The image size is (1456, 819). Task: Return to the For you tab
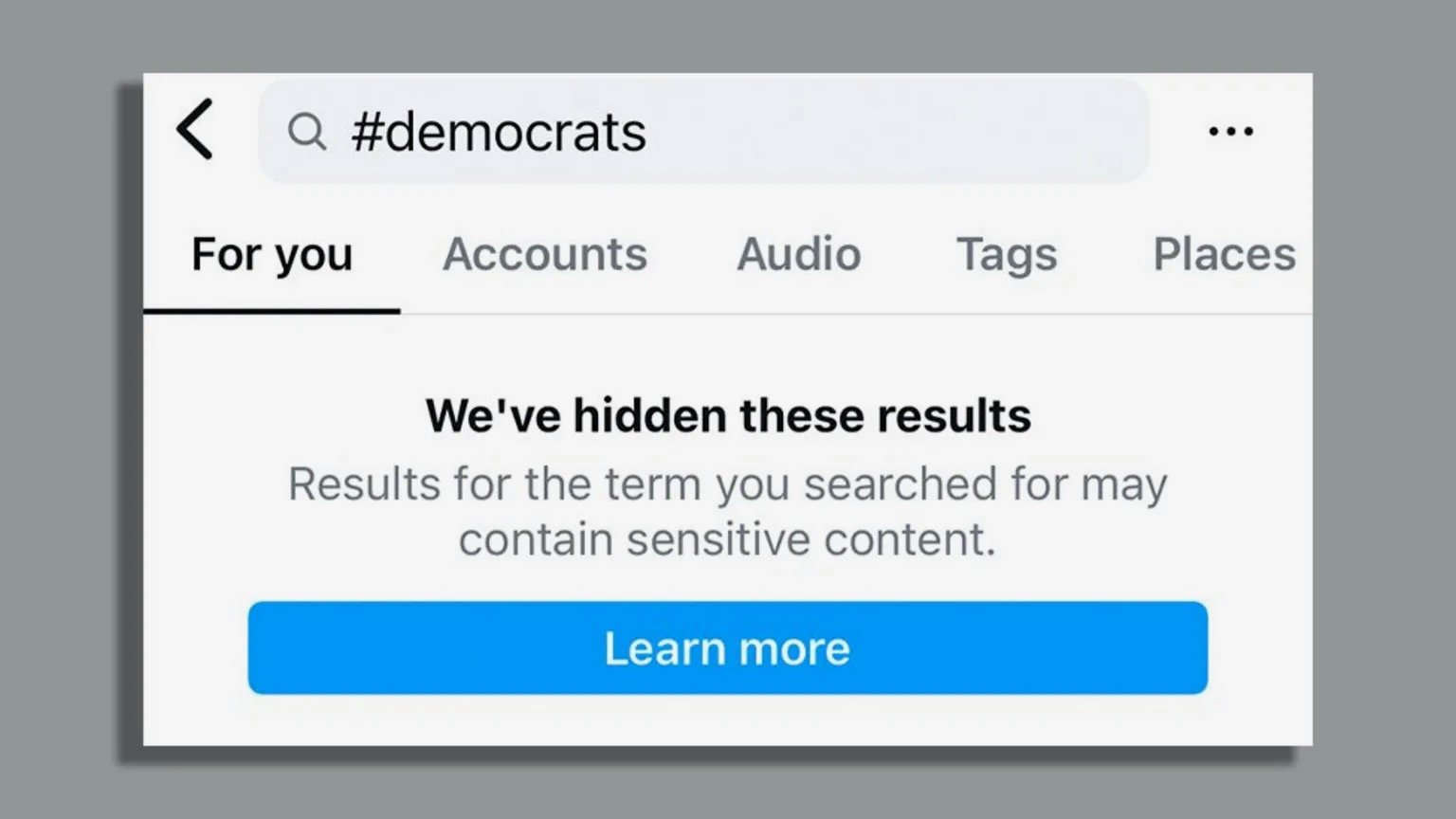pos(272,254)
